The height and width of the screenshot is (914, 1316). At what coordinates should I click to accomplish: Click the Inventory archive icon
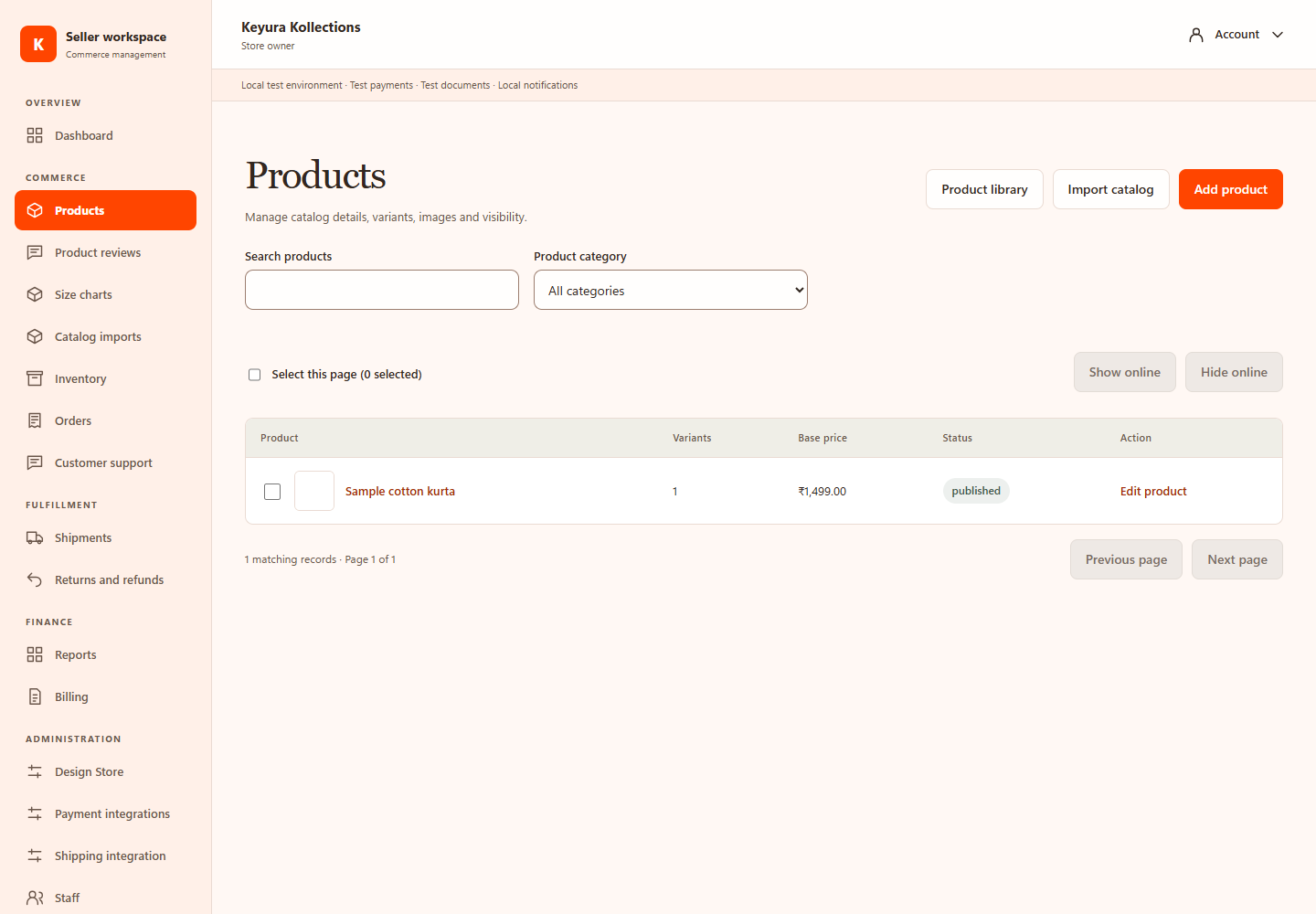tap(35, 378)
